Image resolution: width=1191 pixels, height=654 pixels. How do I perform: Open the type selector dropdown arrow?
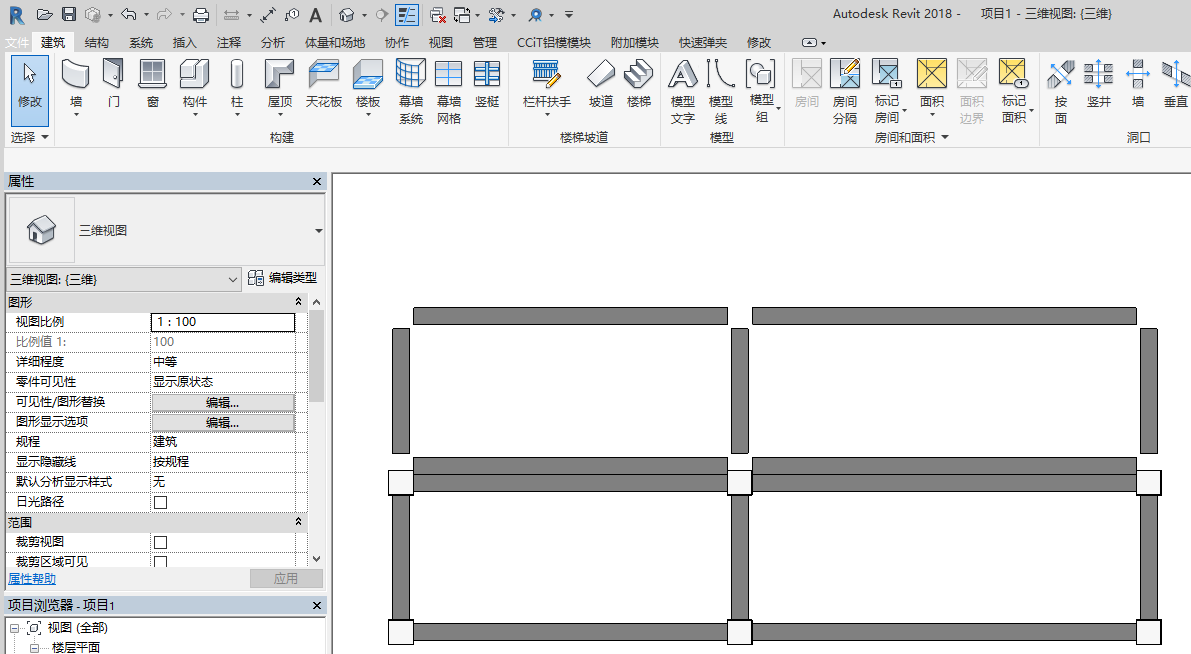(x=318, y=231)
